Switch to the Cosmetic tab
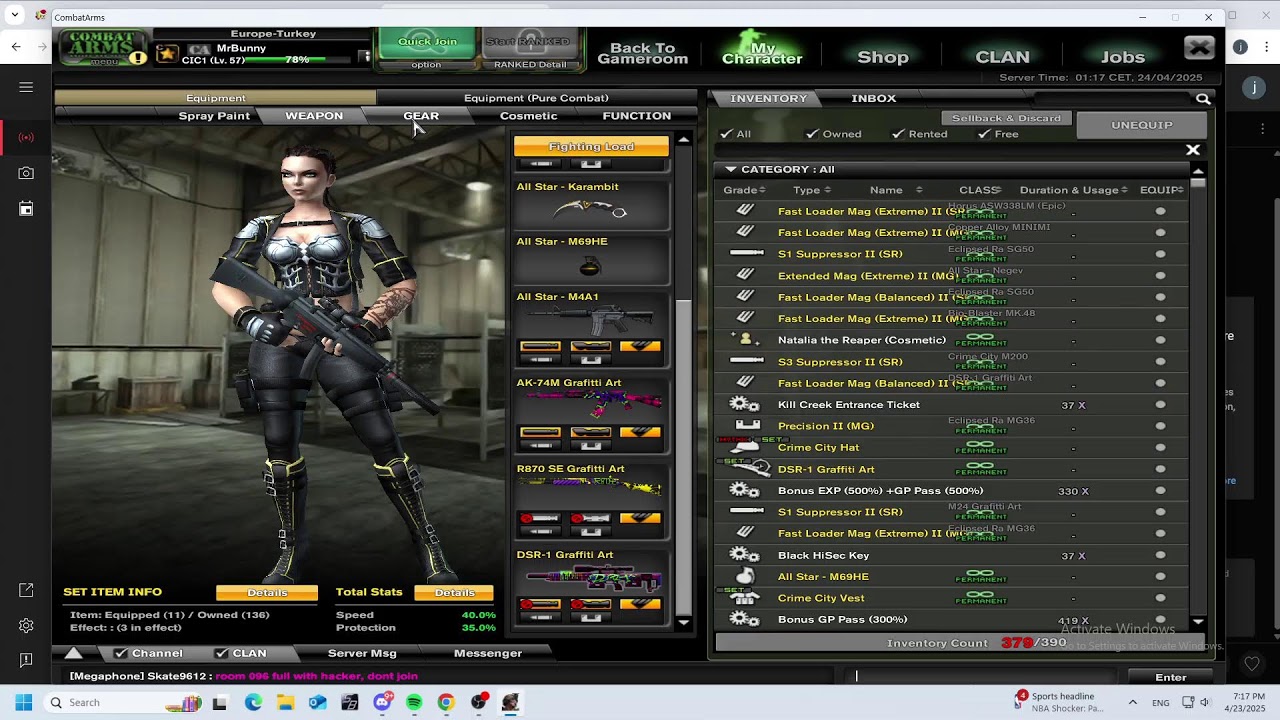The height and width of the screenshot is (720, 1280). point(529,116)
